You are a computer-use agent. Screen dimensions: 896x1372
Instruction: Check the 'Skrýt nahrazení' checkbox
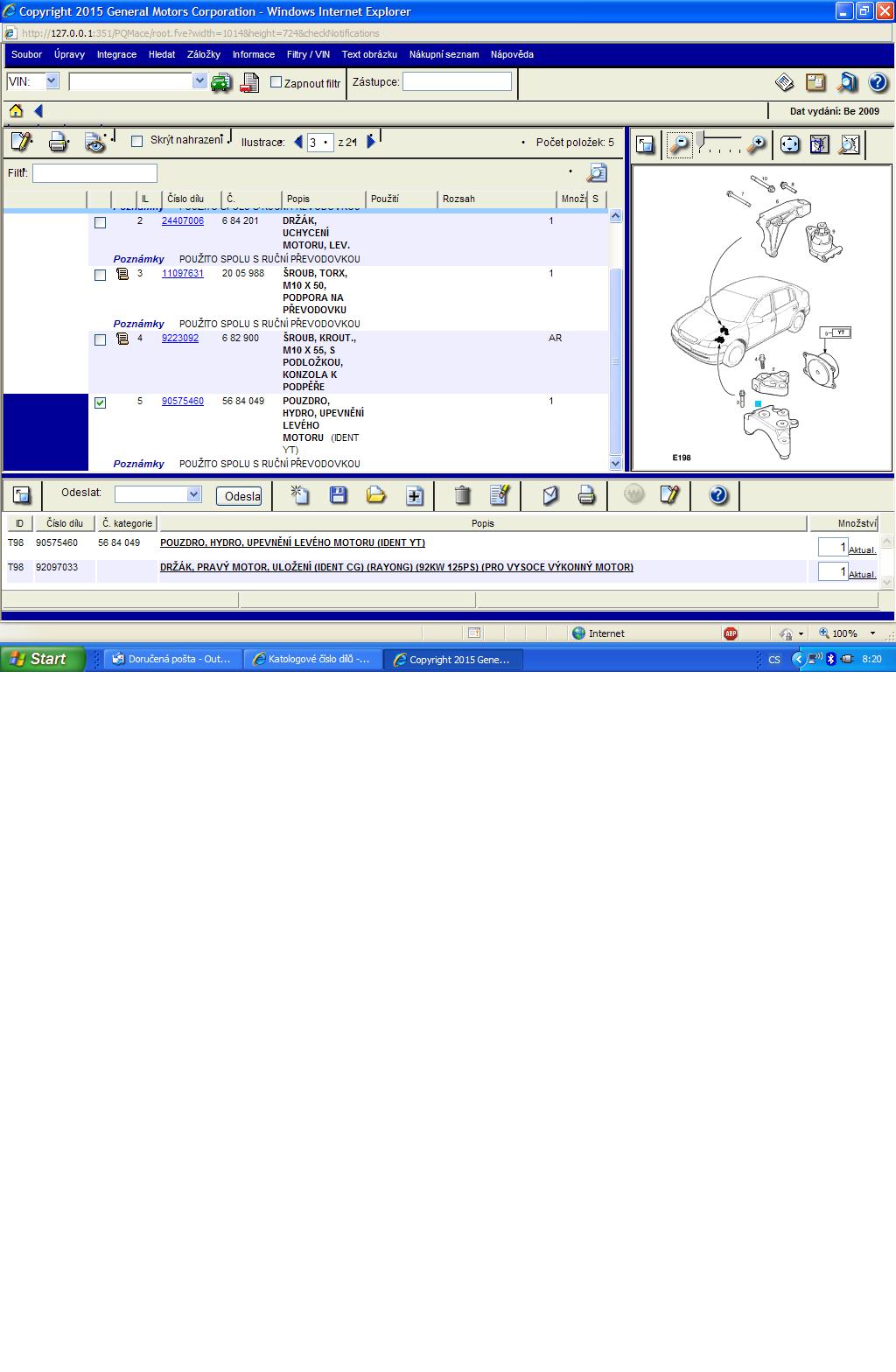coord(136,141)
